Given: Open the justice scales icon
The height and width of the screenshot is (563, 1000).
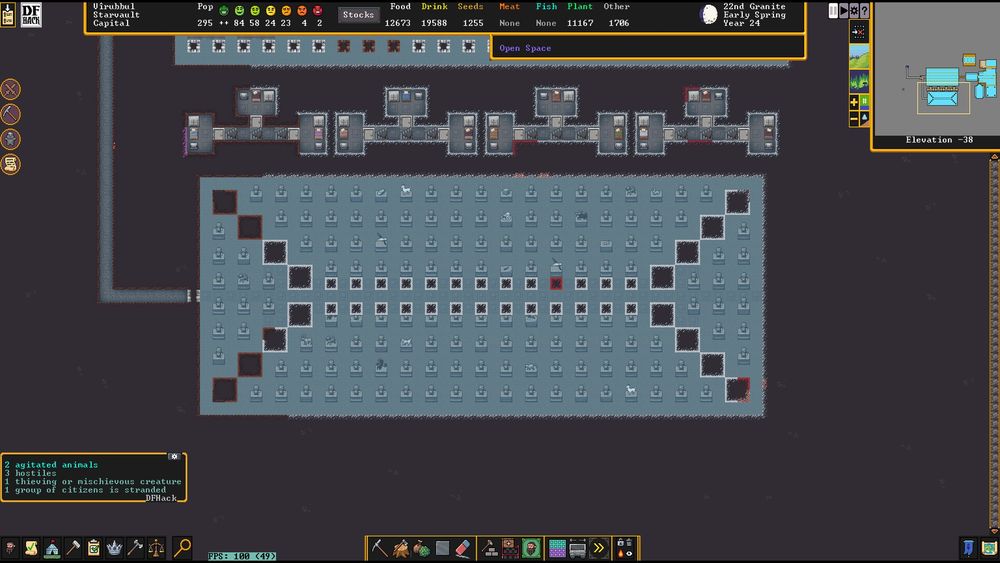Looking at the screenshot, I should pyautogui.click(x=156, y=548).
